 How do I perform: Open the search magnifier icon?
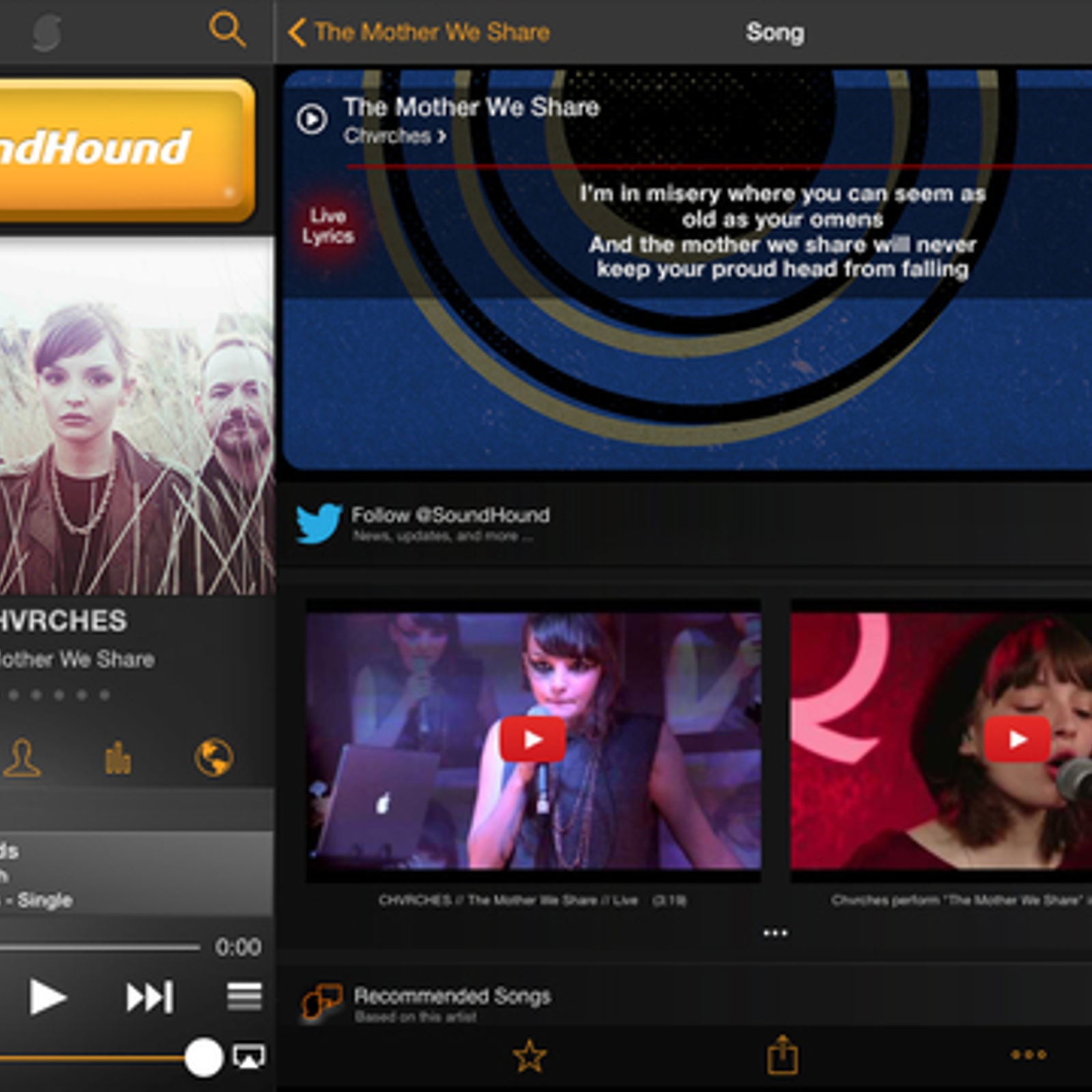tap(227, 30)
